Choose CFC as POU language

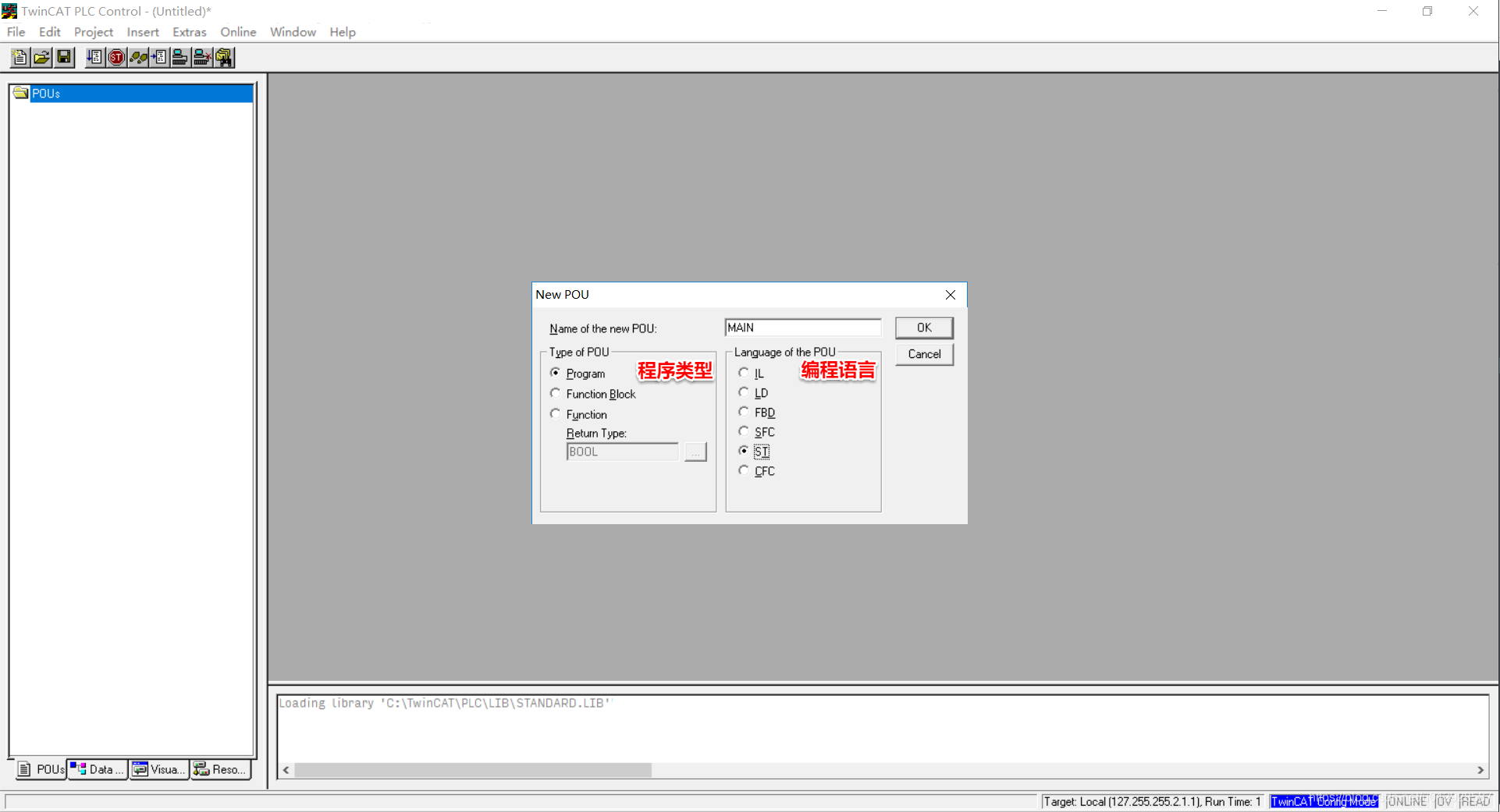(x=757, y=471)
